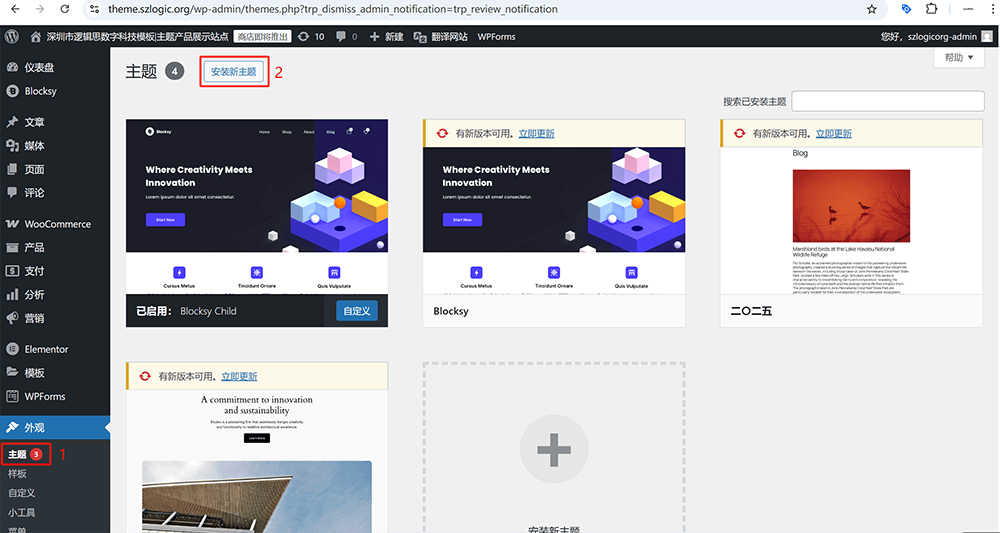Open the Marketing sidebar menu
The height and width of the screenshot is (533, 1000).
coord(55,318)
